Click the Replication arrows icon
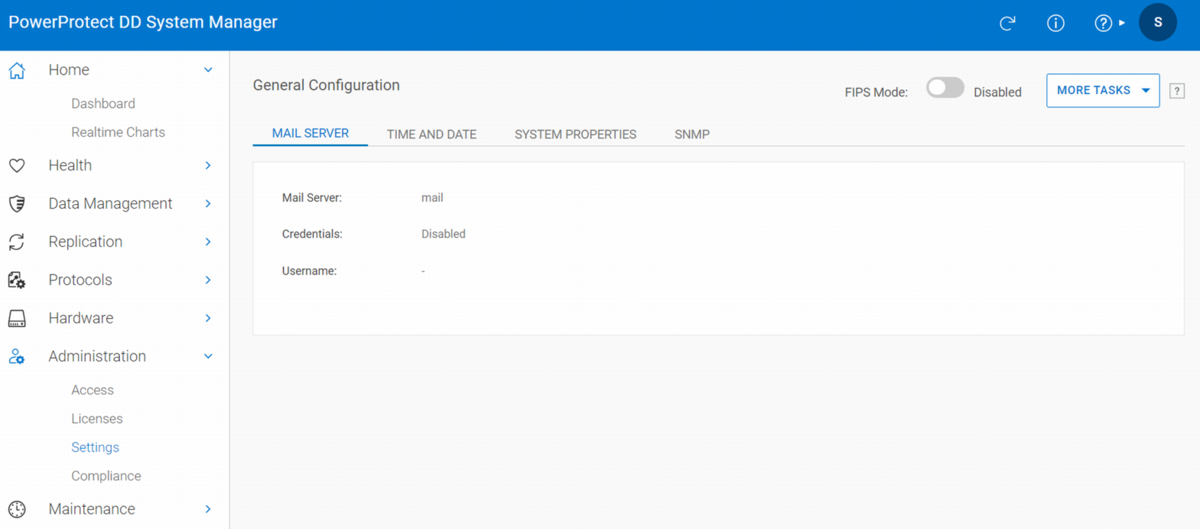 pyautogui.click(x=17, y=242)
